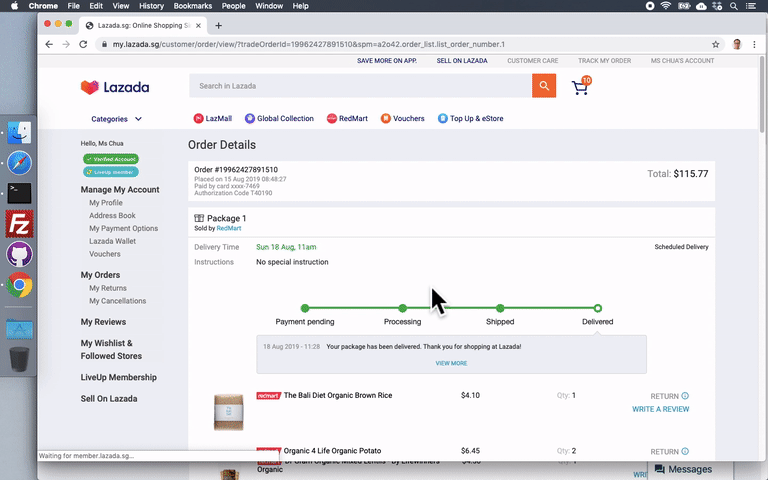Click the orange search button
Screen dimensions: 768x480
coord(544,86)
